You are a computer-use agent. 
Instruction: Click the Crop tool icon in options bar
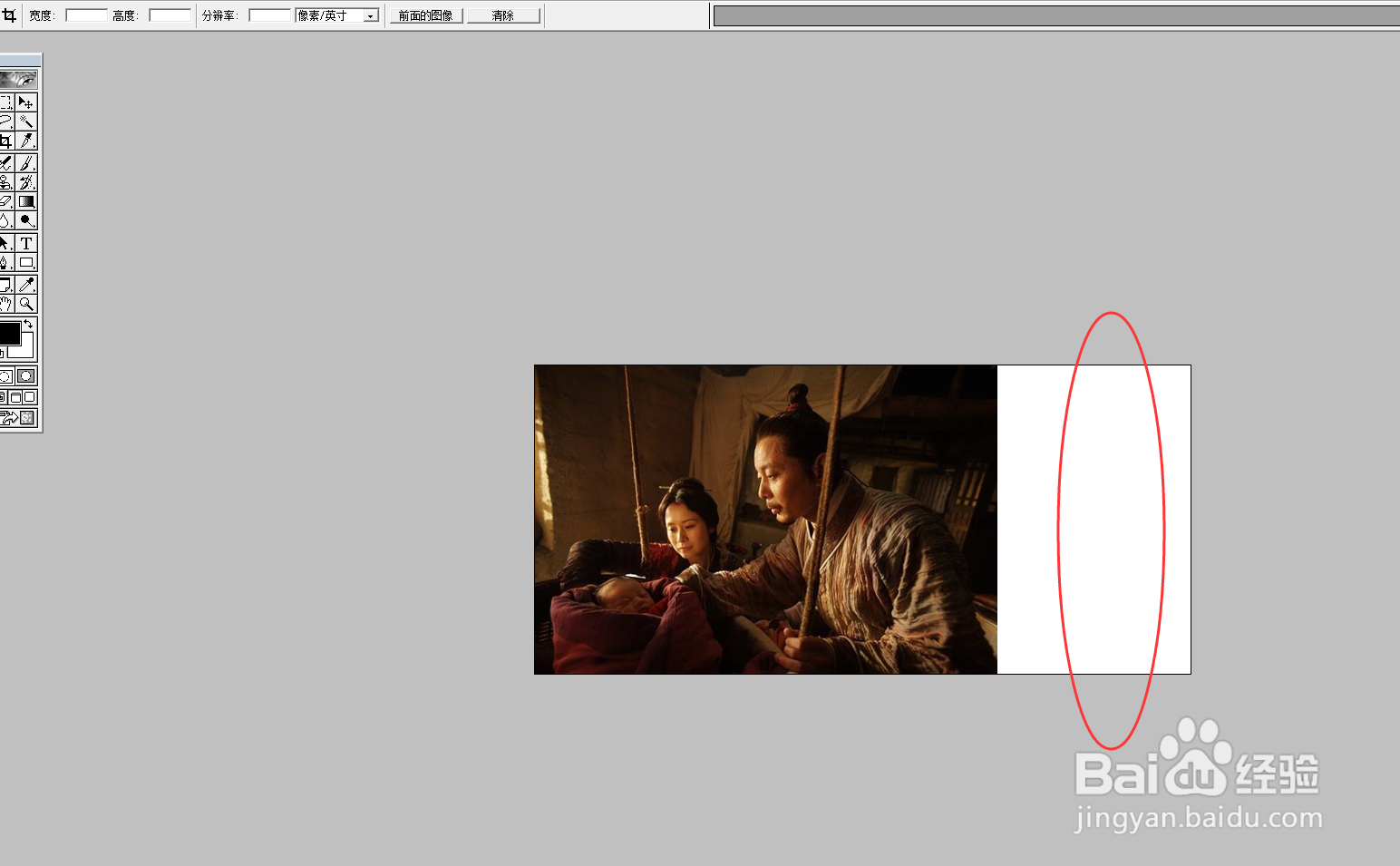[x=9, y=15]
